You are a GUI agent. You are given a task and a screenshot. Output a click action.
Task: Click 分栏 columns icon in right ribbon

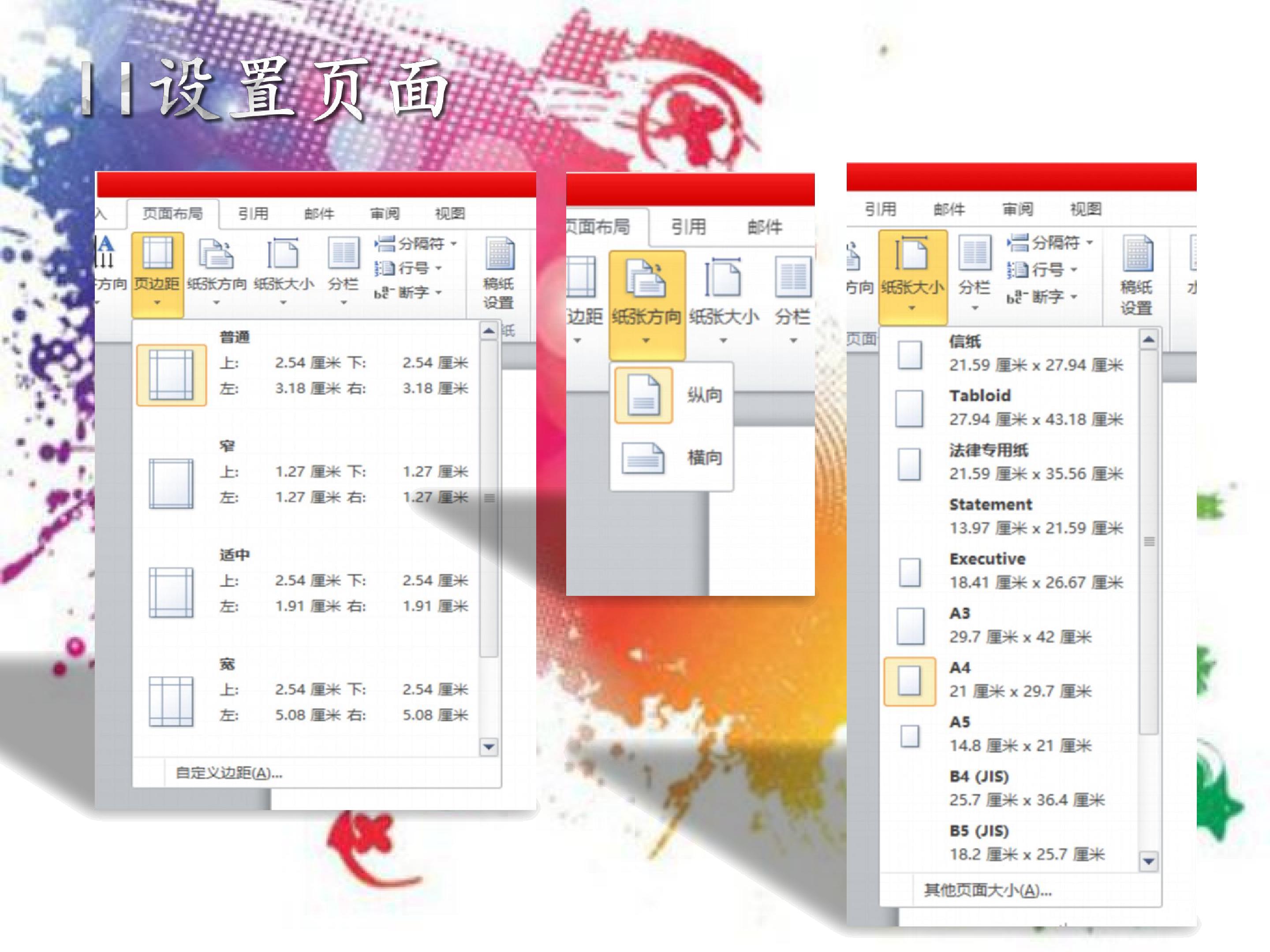point(974,253)
